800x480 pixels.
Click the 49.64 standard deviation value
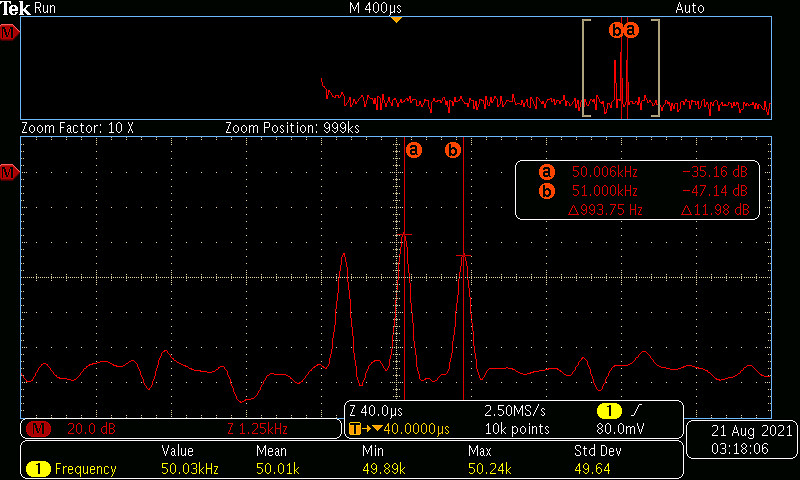click(x=592, y=469)
